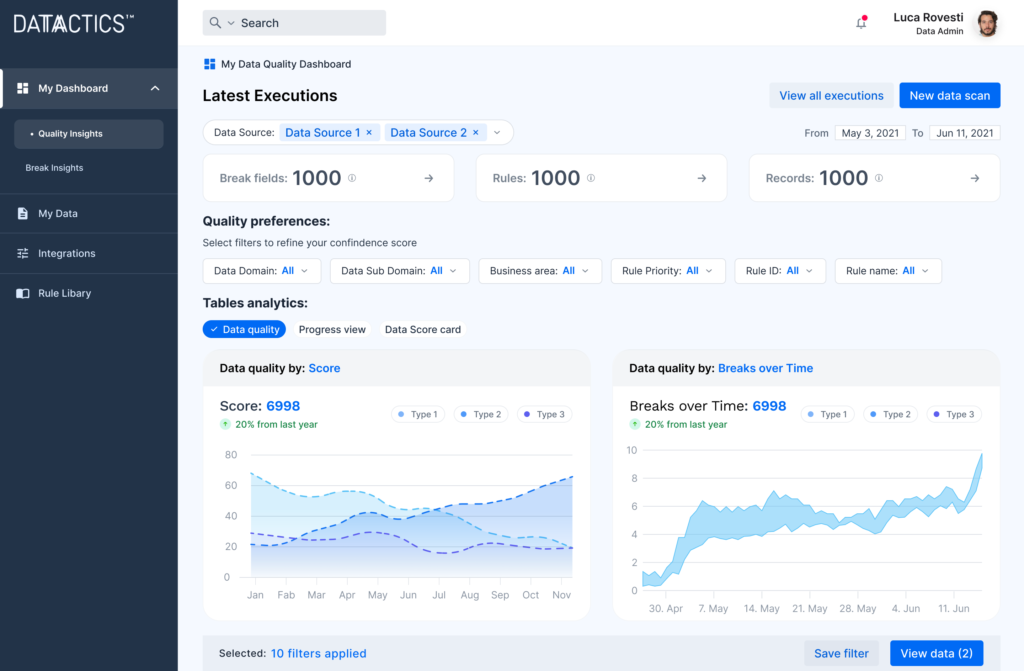
Task: Click the grid icon beside My Data Quality Dashboard
Action: click(x=209, y=63)
